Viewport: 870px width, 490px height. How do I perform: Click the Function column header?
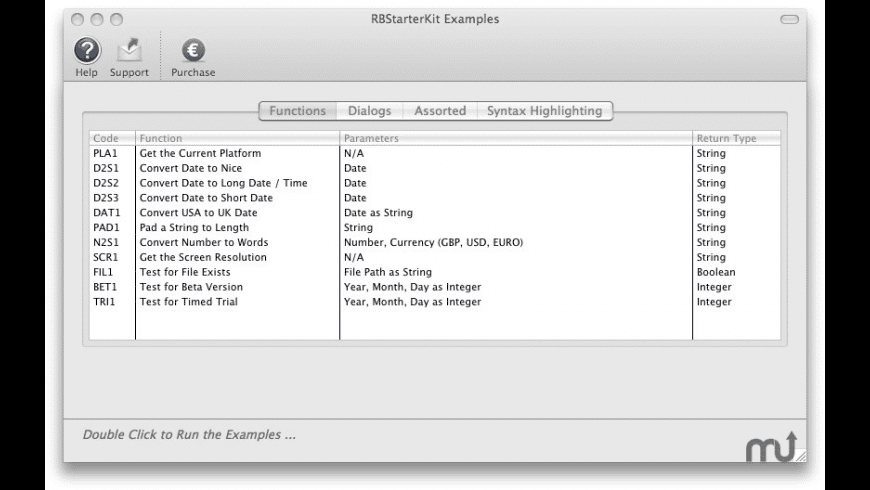pyautogui.click(x=237, y=138)
